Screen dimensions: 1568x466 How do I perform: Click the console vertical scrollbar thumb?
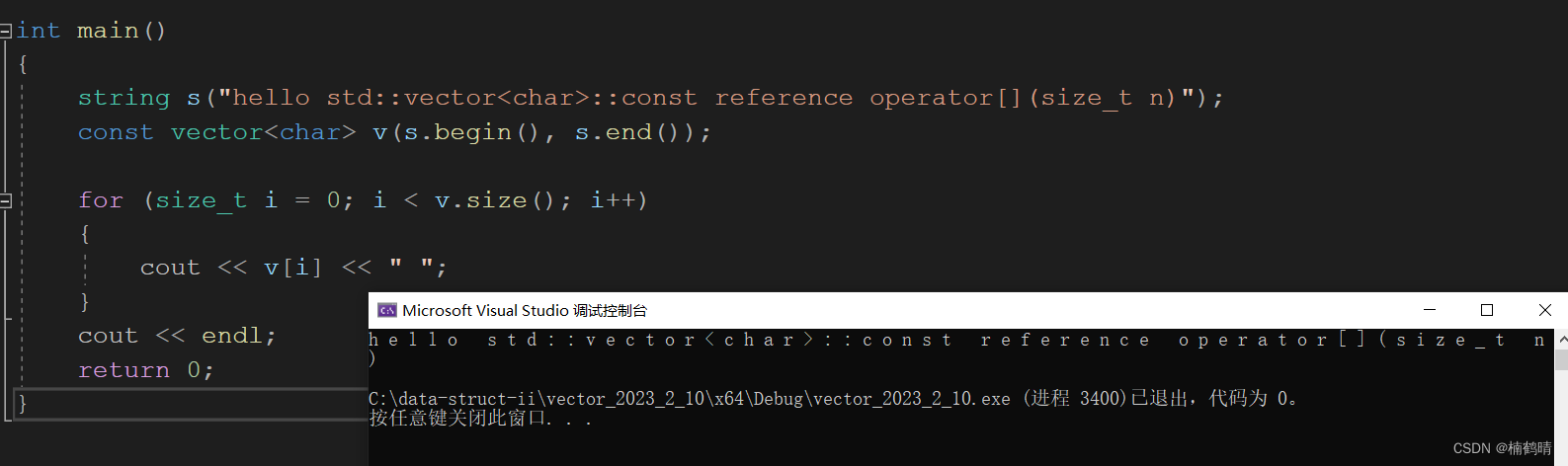[1561, 359]
